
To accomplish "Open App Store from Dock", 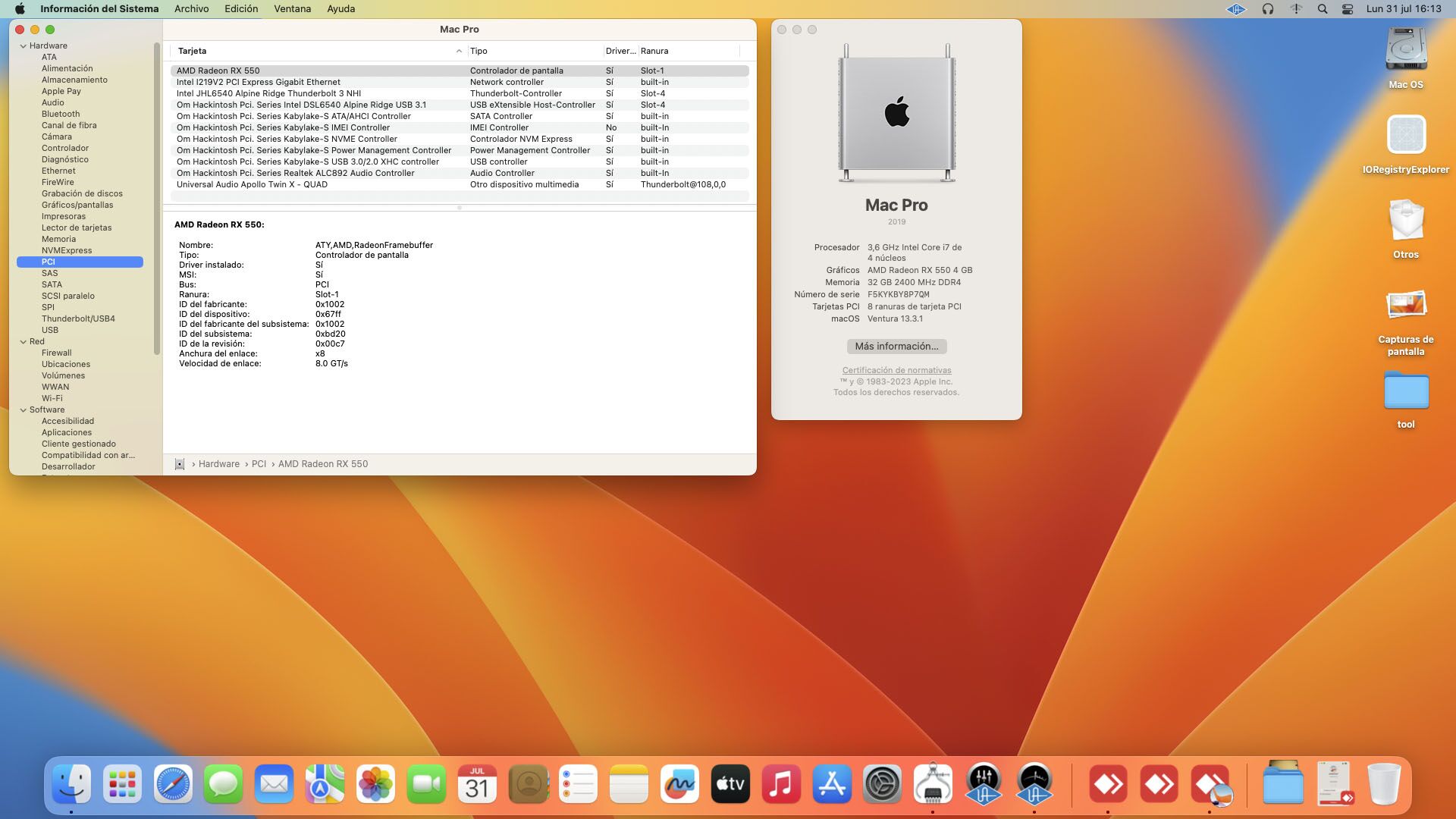I will coord(832,784).
